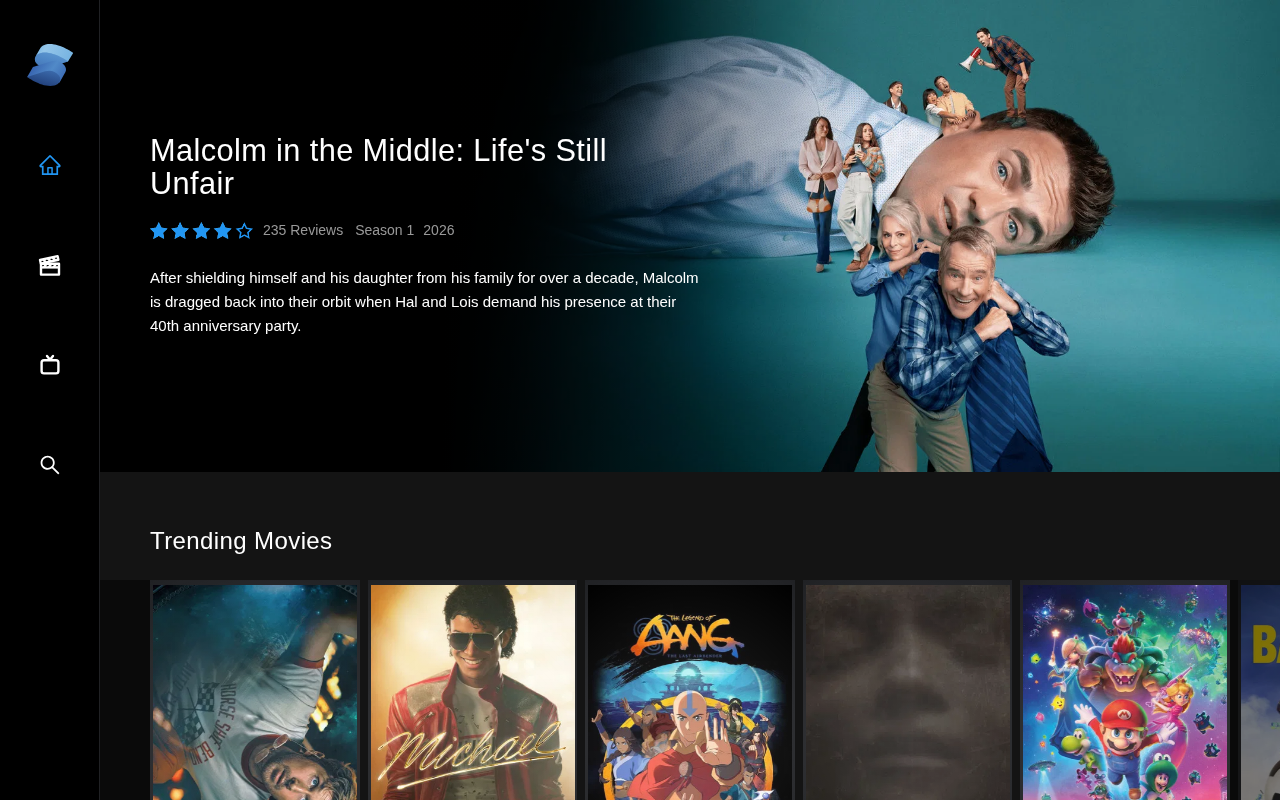
Task: Open Movies section via clapperboard icon
Action: [50, 265]
